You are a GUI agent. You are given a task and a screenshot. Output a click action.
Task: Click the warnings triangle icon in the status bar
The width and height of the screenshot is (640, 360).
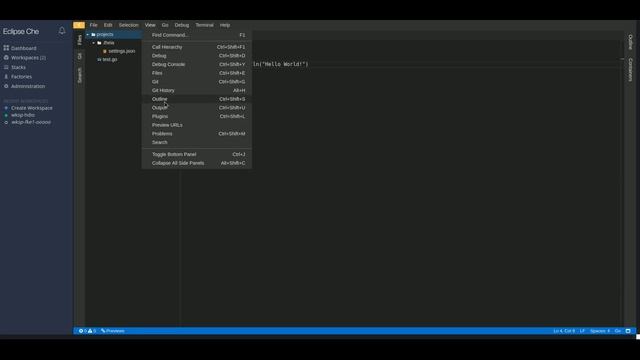coord(90,331)
